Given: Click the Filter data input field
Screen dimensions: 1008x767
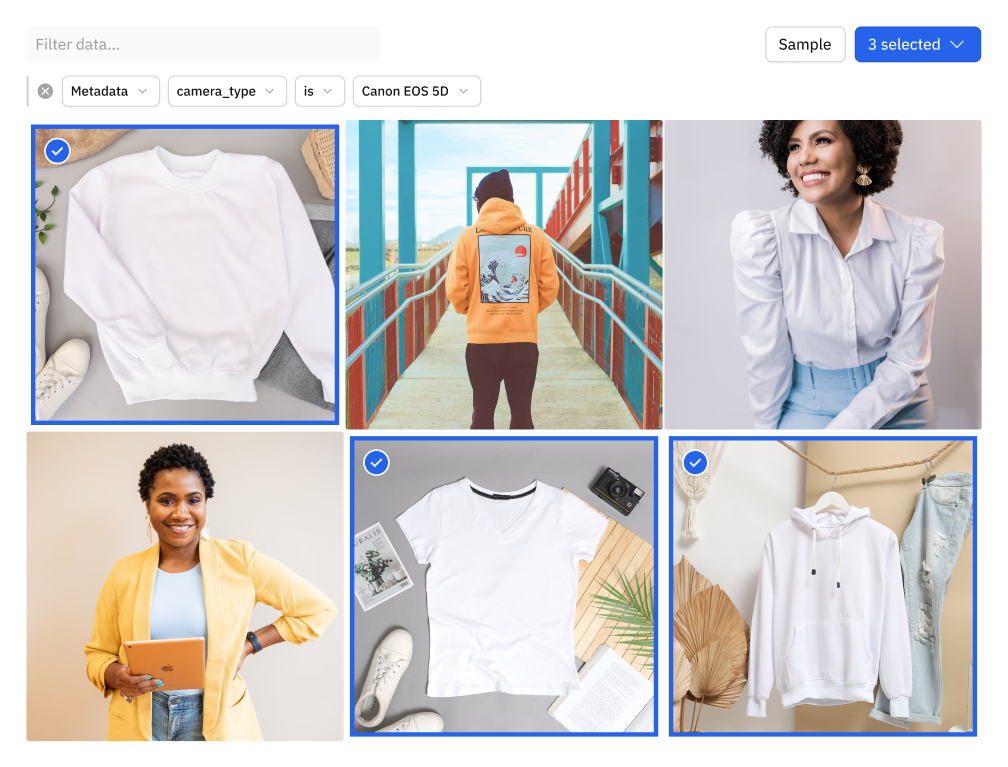Looking at the screenshot, I should 200,44.
